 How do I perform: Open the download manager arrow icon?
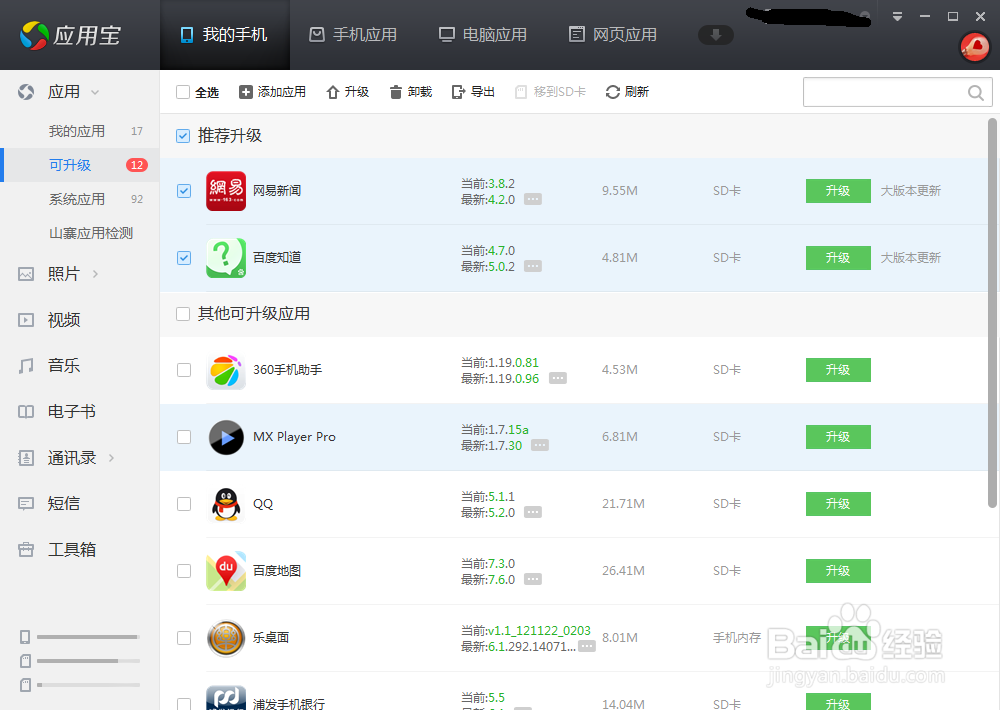pos(716,35)
